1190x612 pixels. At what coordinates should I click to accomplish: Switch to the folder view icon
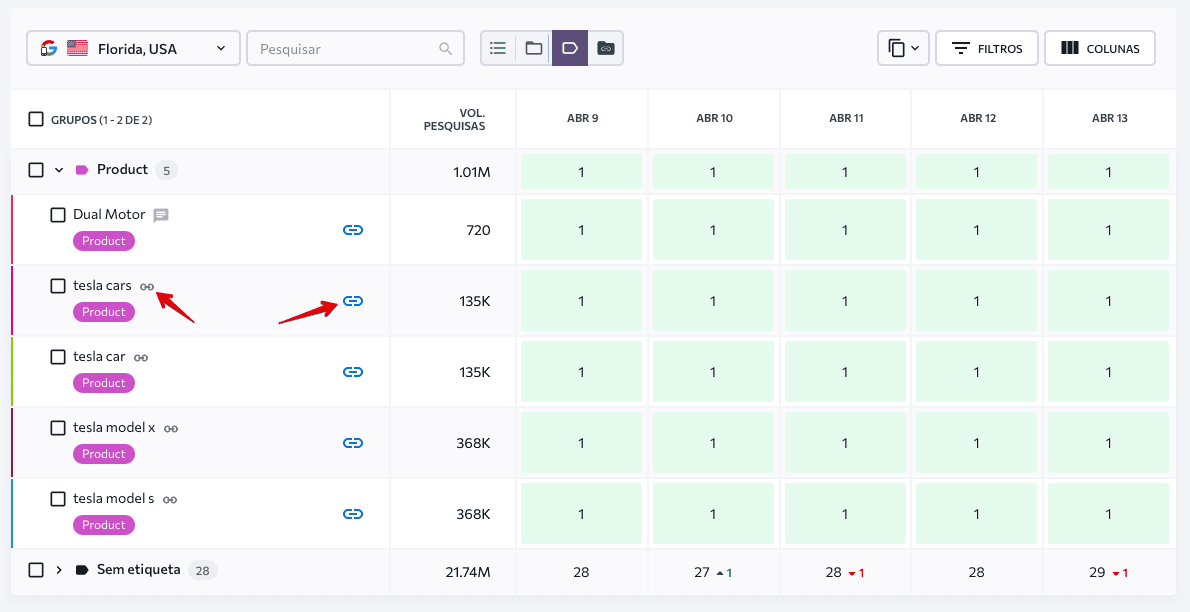coord(534,49)
